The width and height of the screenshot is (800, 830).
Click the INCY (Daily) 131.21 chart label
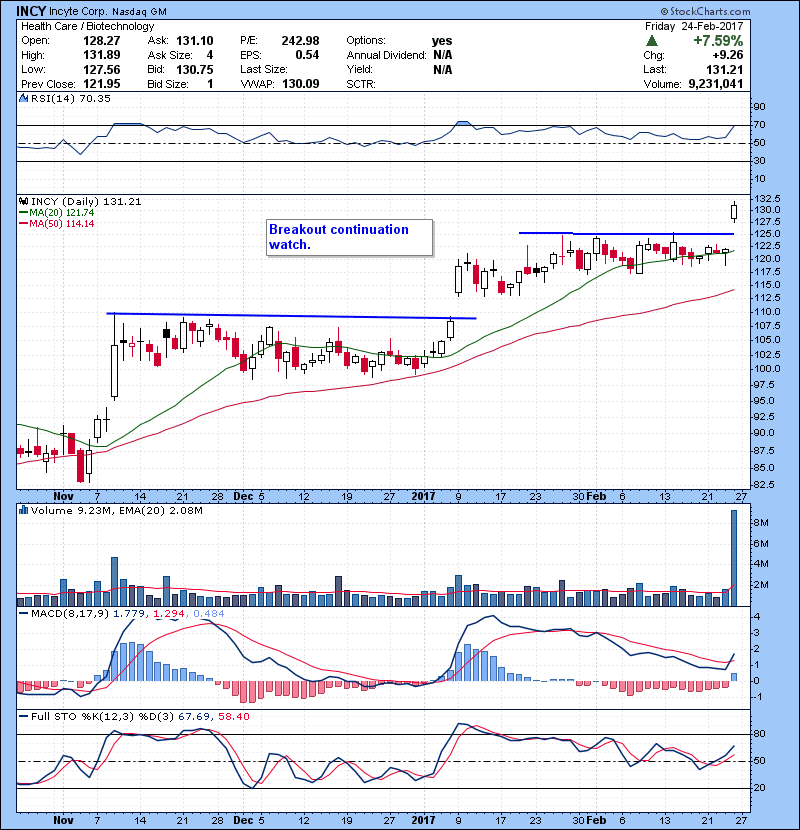[86, 201]
